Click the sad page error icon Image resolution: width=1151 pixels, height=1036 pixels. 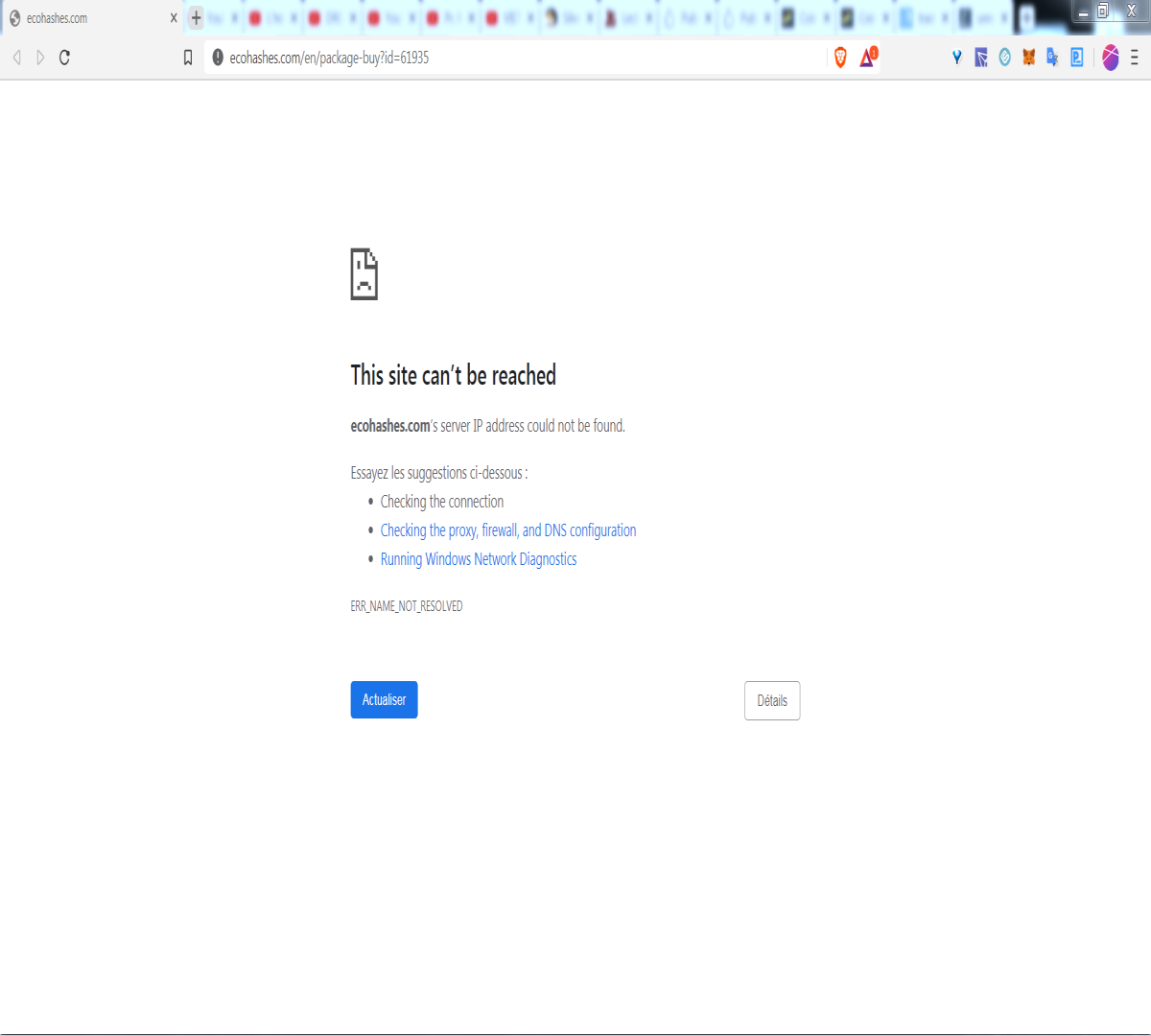[364, 274]
